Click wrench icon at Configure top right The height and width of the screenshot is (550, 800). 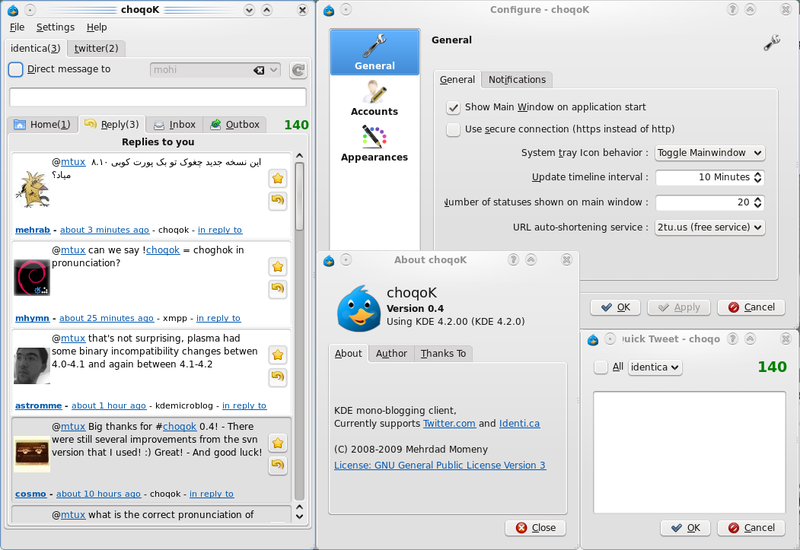771,43
